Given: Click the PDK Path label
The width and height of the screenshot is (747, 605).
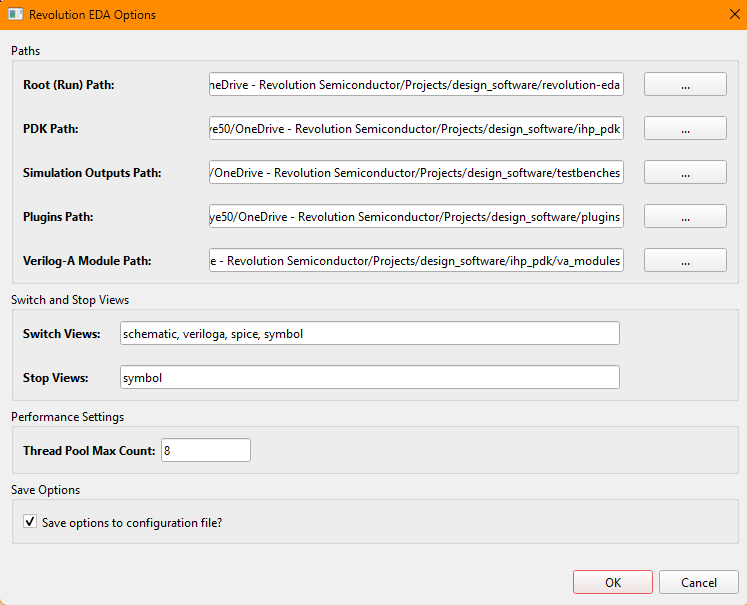Looking at the screenshot, I should pos(50,129).
